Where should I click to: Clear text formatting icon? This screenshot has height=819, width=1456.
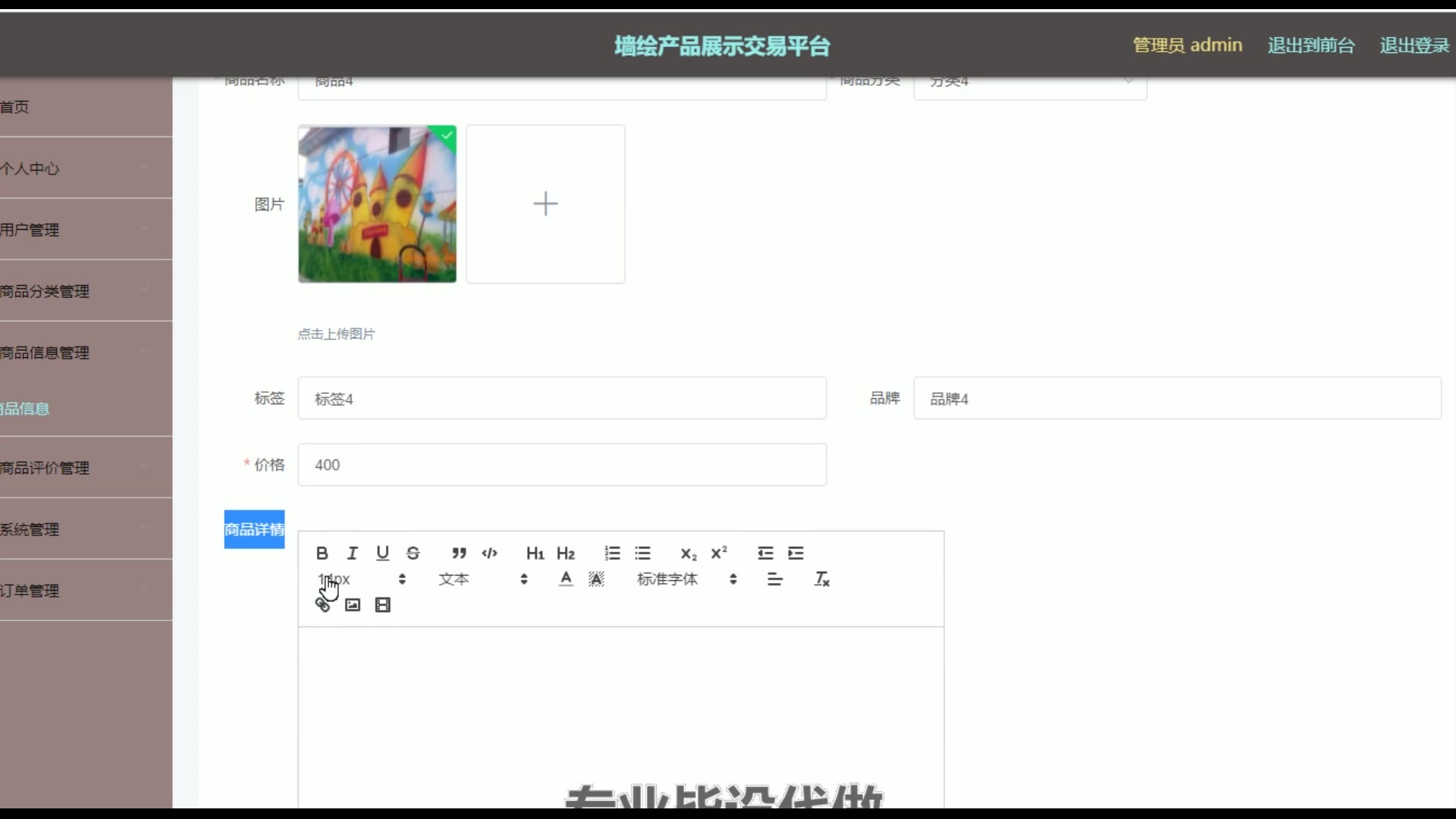coord(821,579)
